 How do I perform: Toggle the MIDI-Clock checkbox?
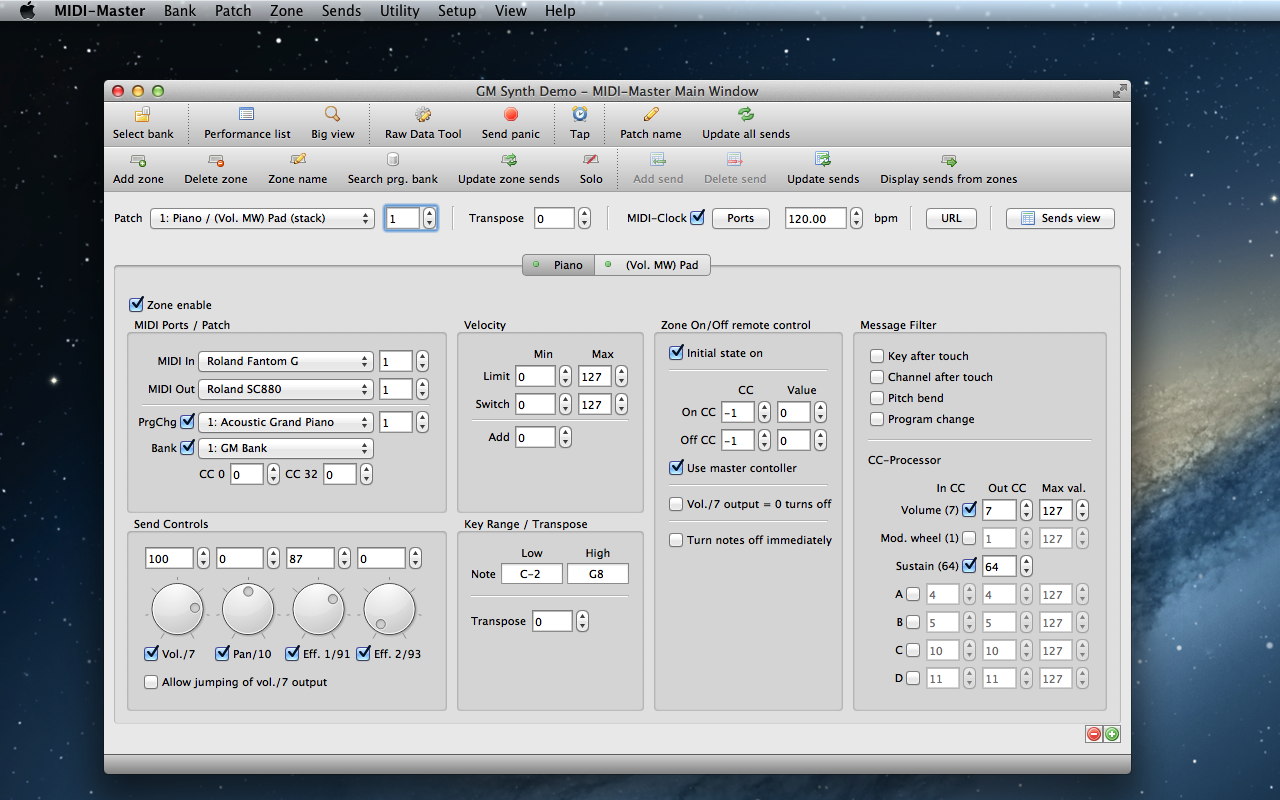698,217
